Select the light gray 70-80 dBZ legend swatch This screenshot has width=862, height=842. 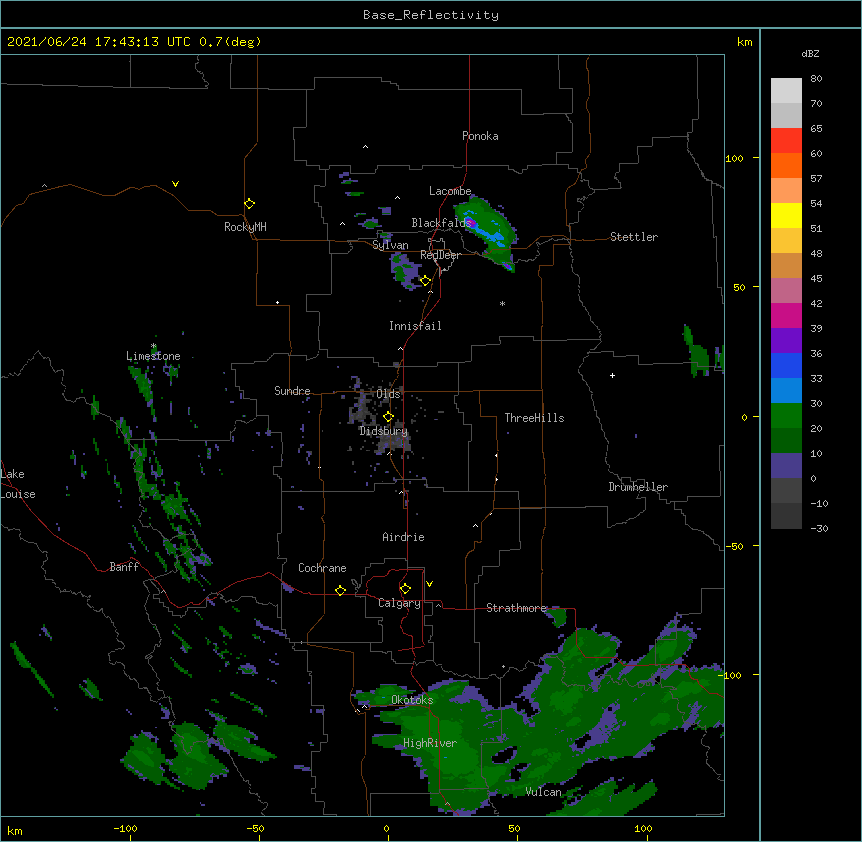tap(786, 91)
